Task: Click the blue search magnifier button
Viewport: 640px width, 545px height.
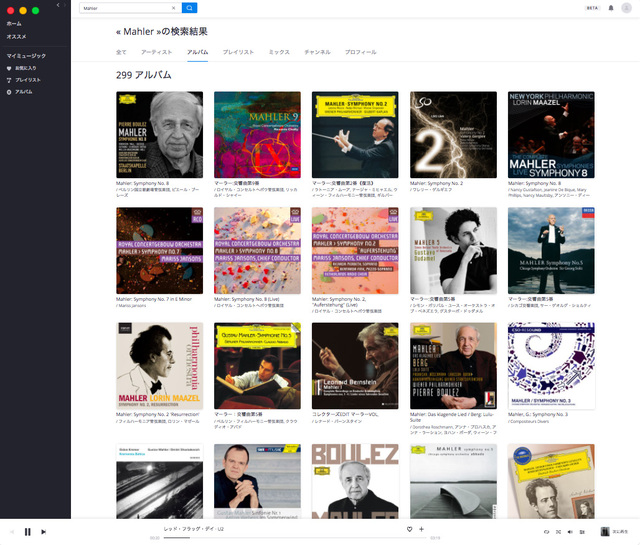Action: [190, 8]
